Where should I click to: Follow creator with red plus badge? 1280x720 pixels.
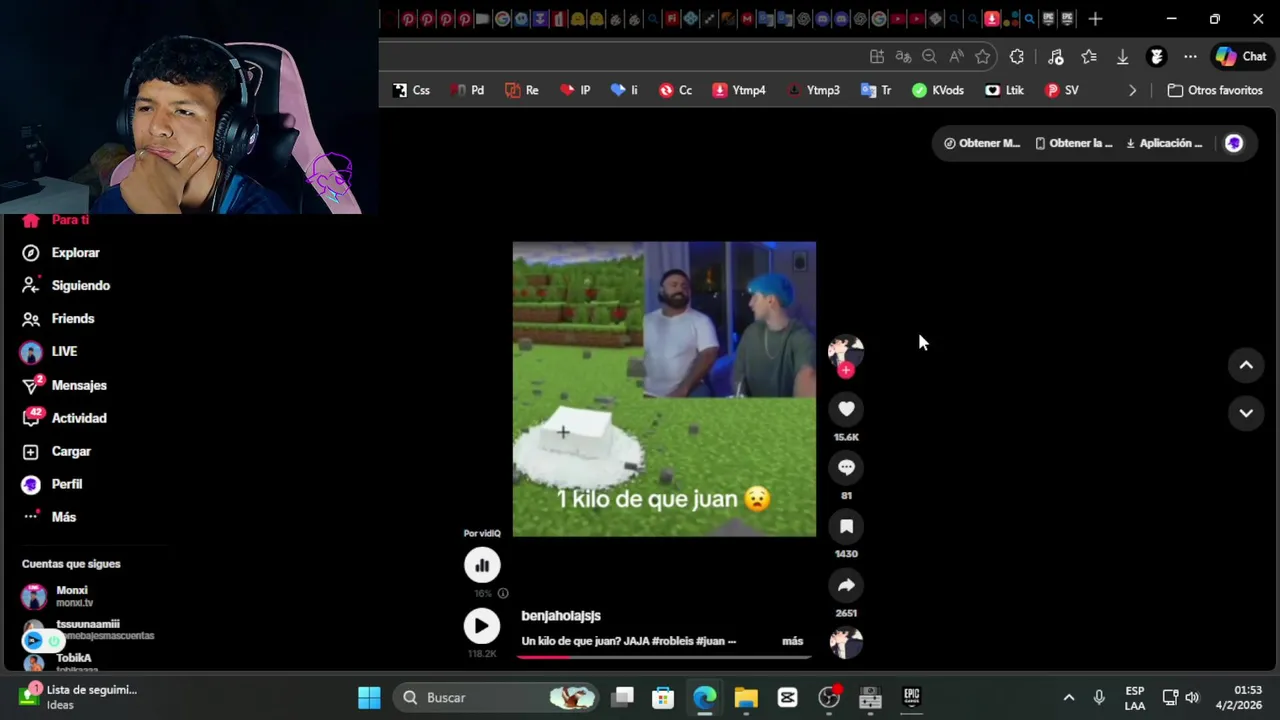click(x=846, y=371)
